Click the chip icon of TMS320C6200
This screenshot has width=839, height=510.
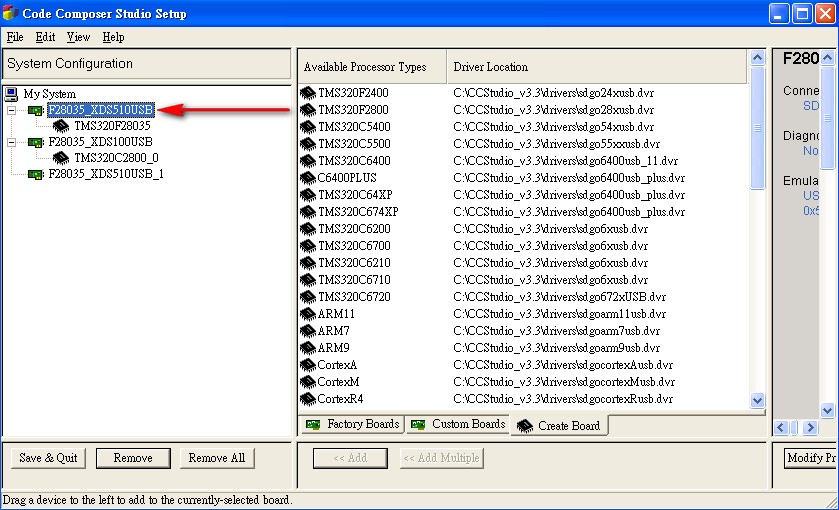pos(308,229)
